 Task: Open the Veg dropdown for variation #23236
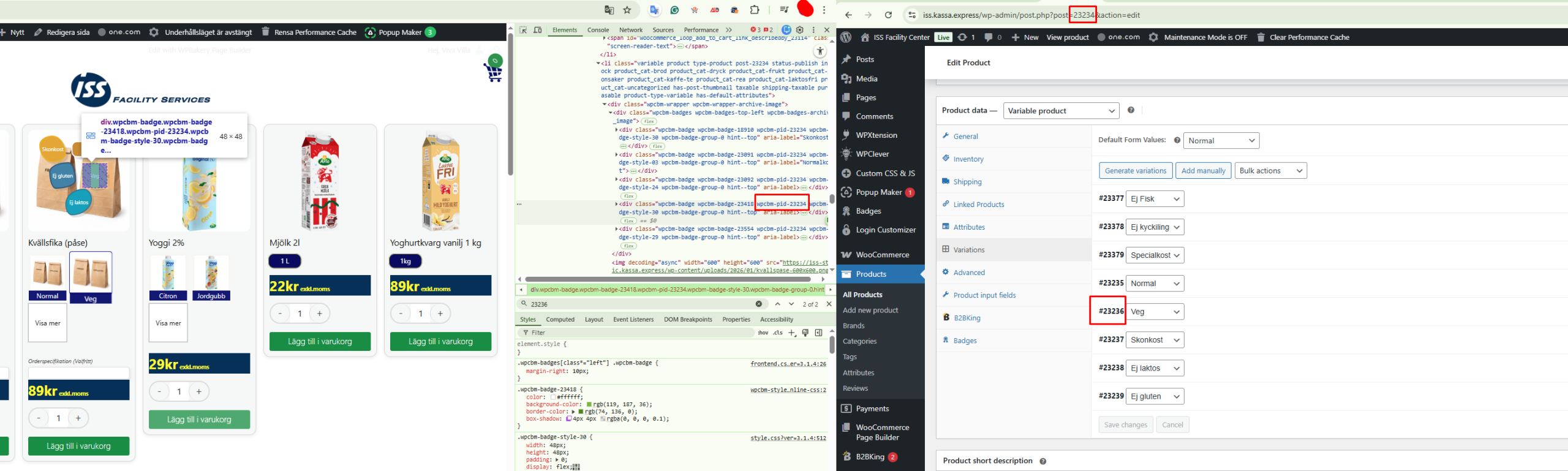point(1154,312)
